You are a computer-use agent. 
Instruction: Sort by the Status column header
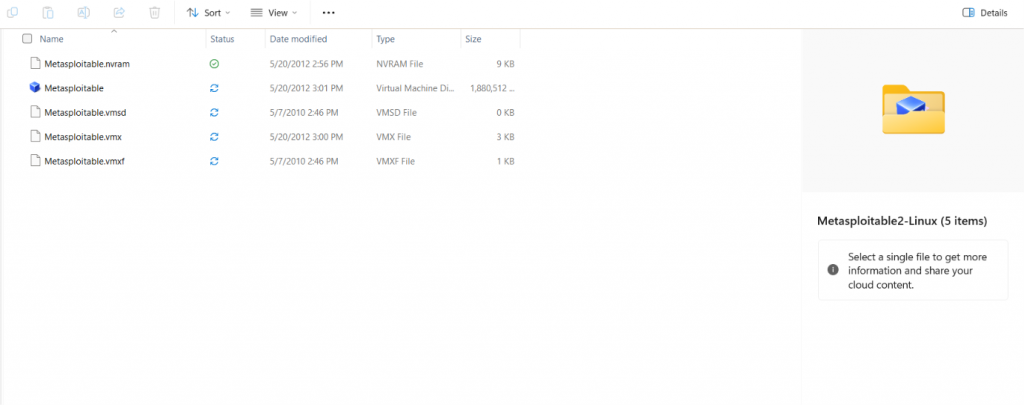click(222, 39)
